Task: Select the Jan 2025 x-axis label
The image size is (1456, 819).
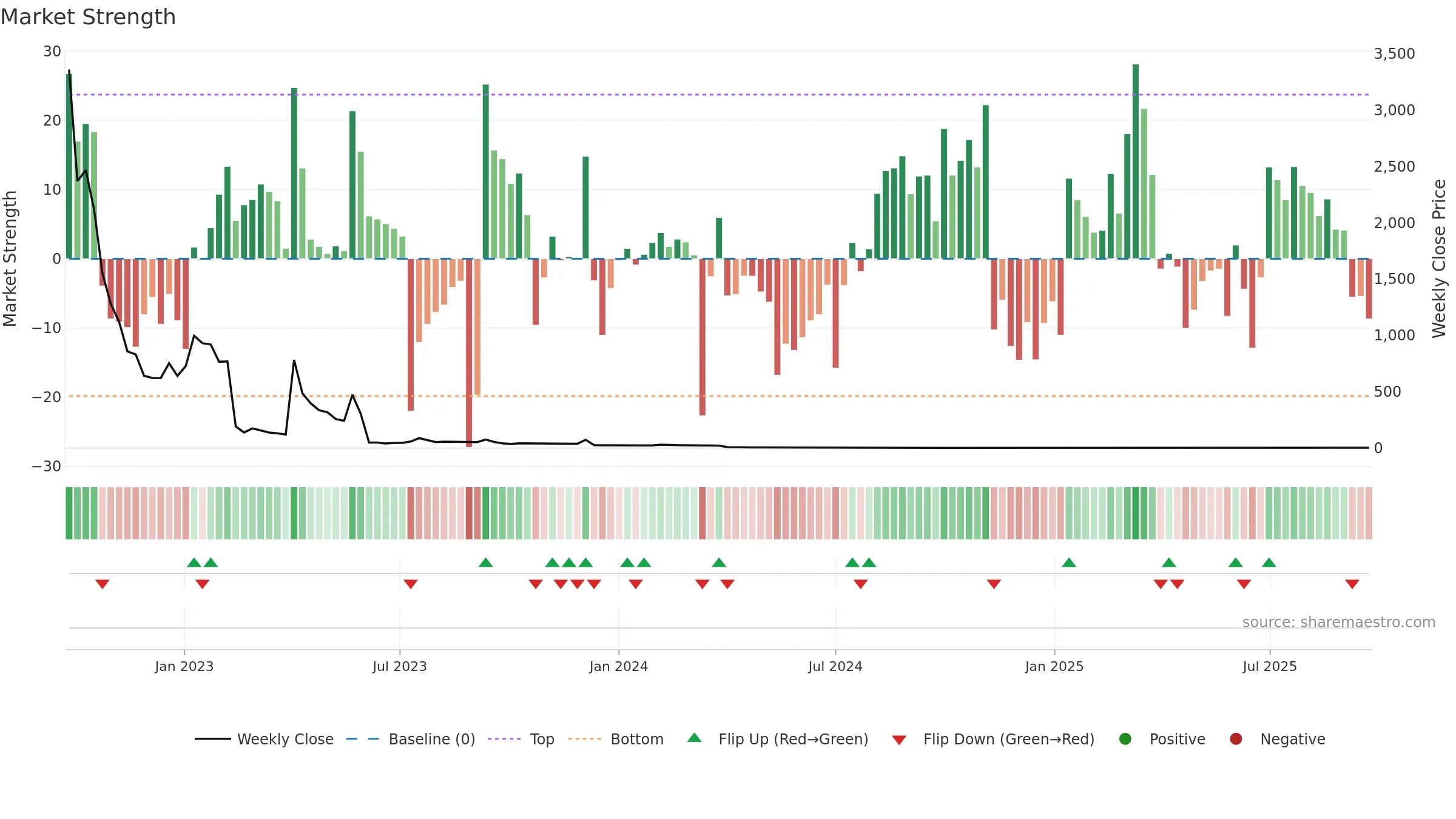Action: coord(1054,666)
